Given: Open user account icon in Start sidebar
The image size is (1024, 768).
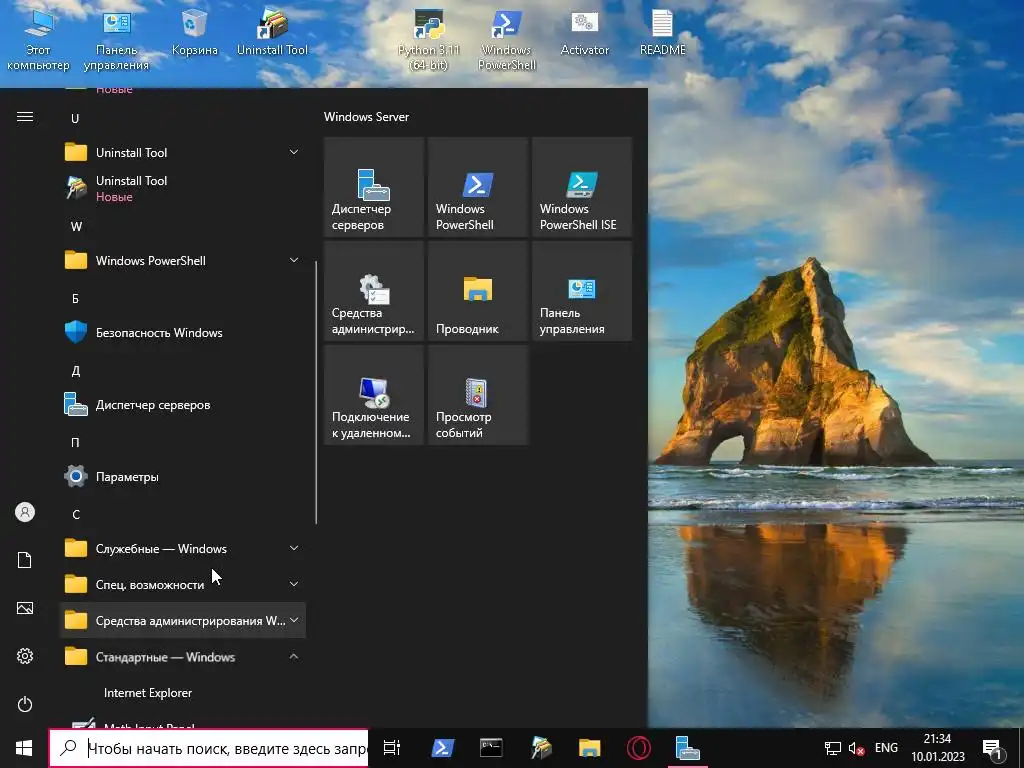Looking at the screenshot, I should 25,512.
